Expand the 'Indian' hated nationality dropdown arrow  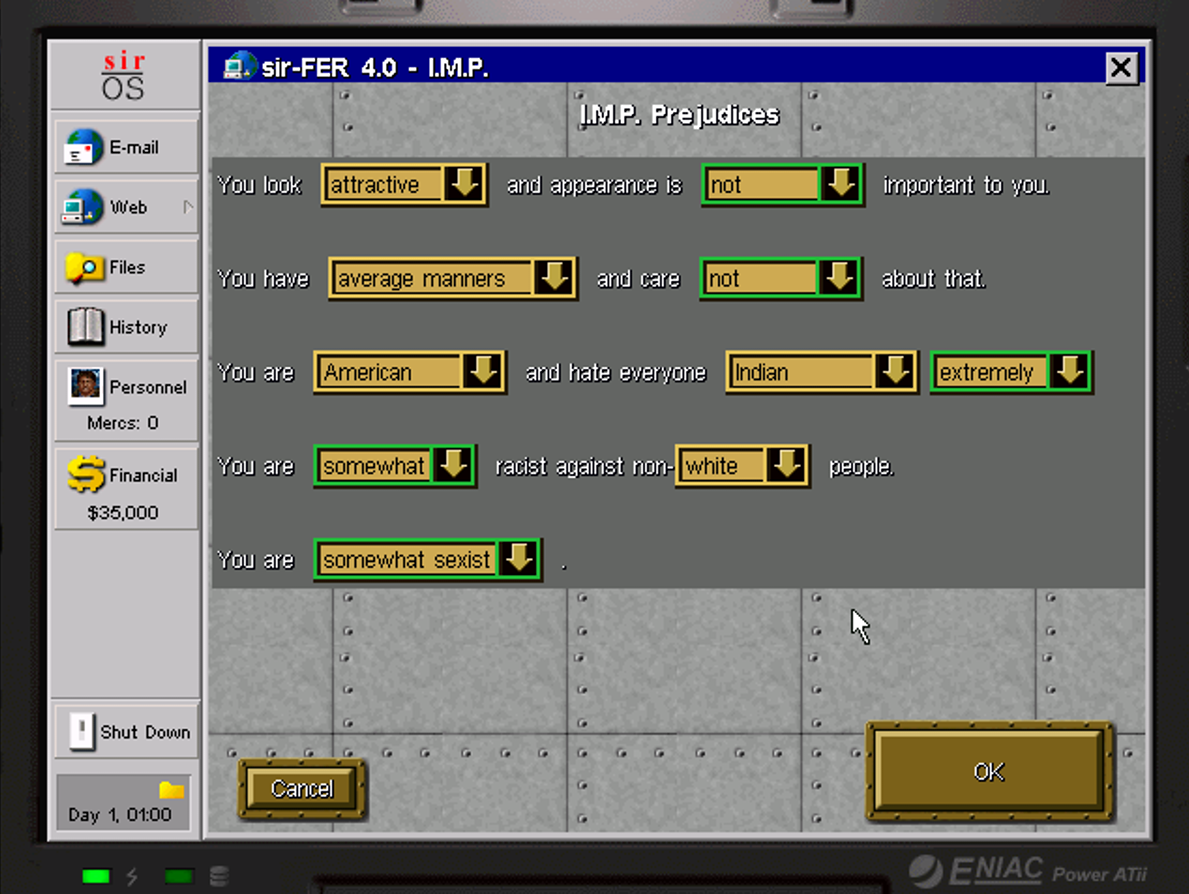(x=895, y=372)
